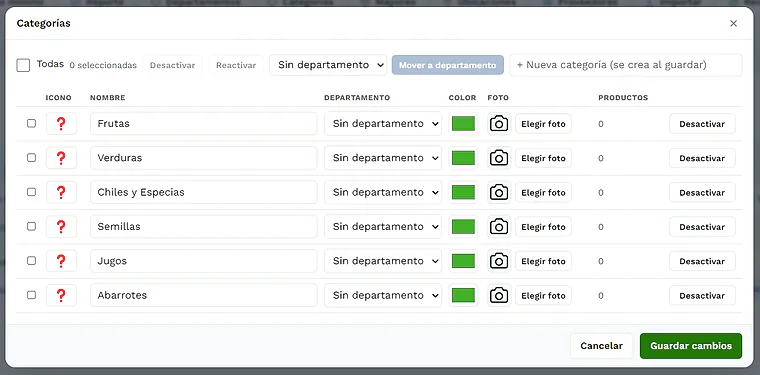Open icon picker for Frutas category
Image resolution: width=760 pixels, height=375 pixels.
pyautogui.click(x=61, y=124)
